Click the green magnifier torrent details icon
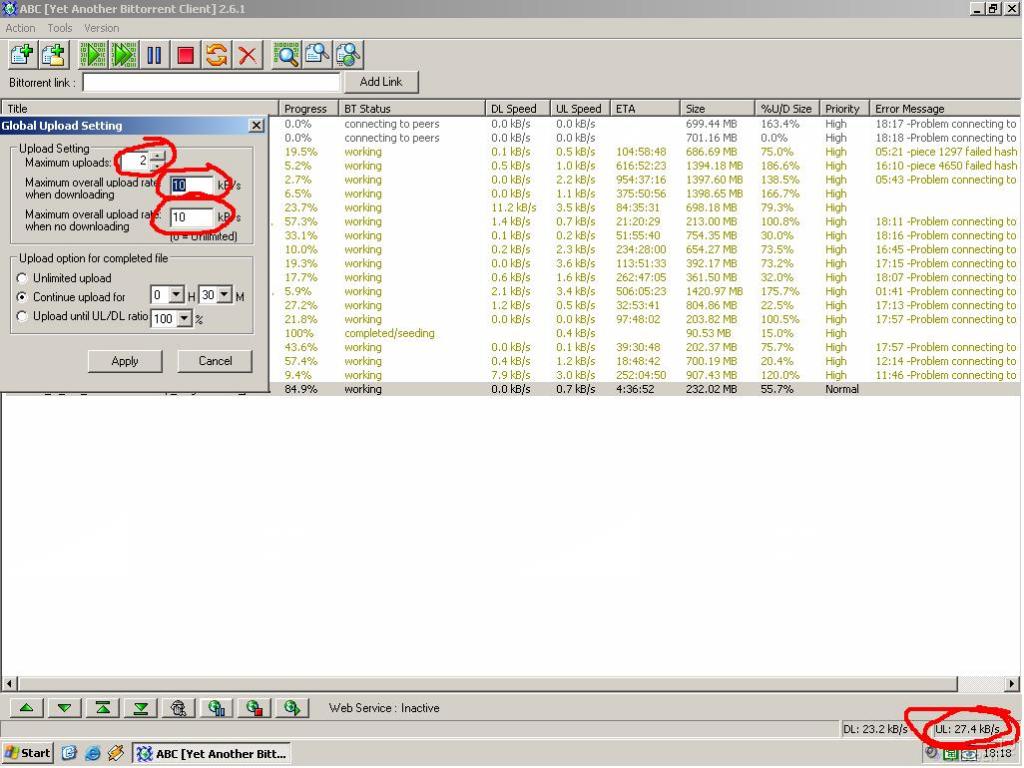Viewport: 1024px width, 768px height. [x=286, y=55]
